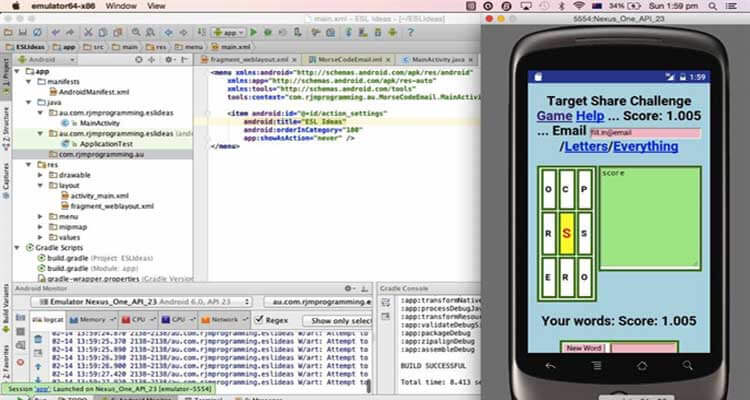This screenshot has height=400, width=750.
Task: Switch to MorseCodeEmail.iml editor tab
Action: click(x=350, y=60)
